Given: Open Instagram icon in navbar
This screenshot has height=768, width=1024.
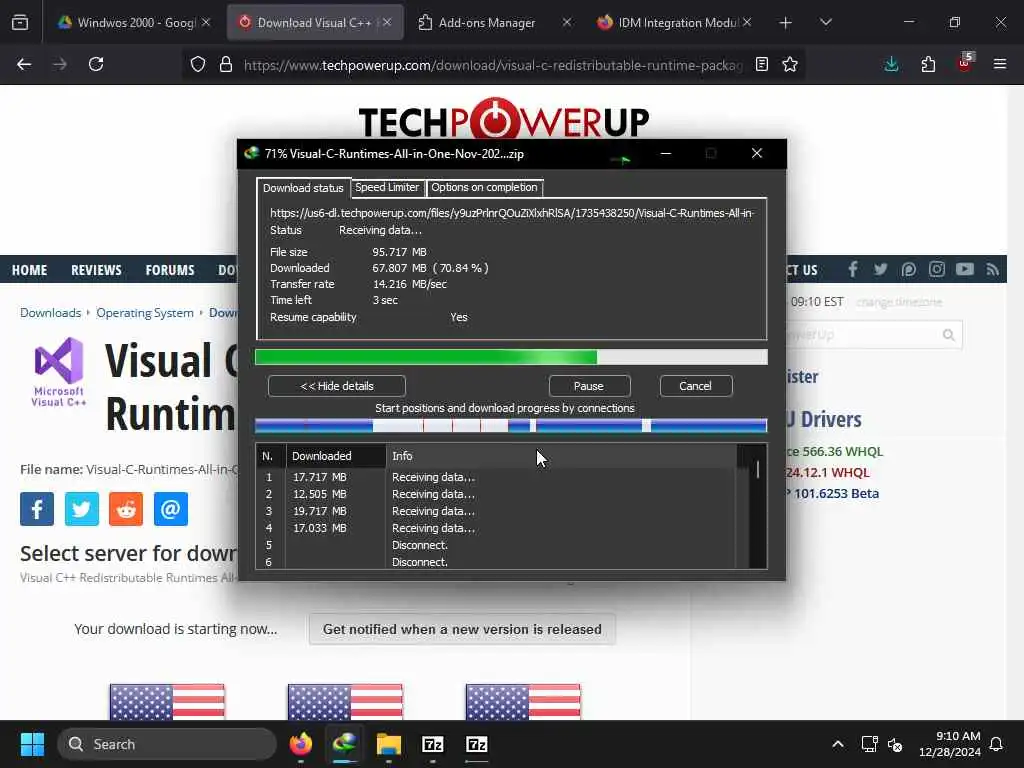Looking at the screenshot, I should tap(936, 269).
